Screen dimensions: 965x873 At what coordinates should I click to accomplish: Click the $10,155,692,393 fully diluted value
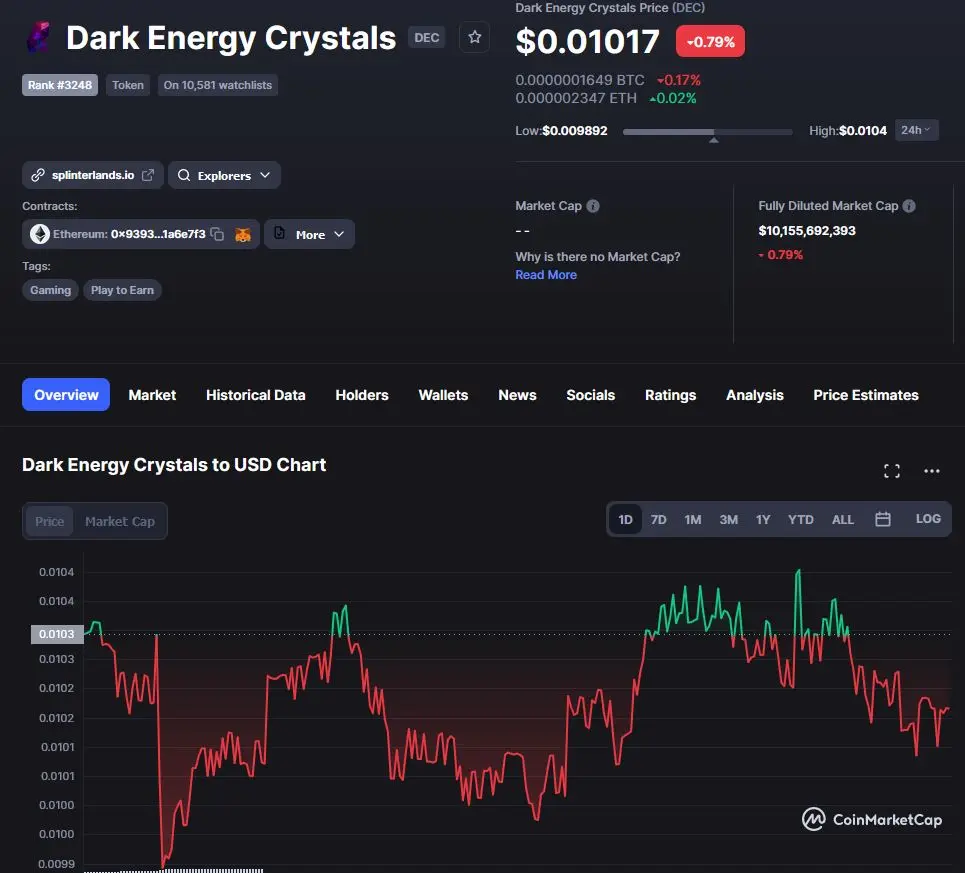(x=807, y=231)
